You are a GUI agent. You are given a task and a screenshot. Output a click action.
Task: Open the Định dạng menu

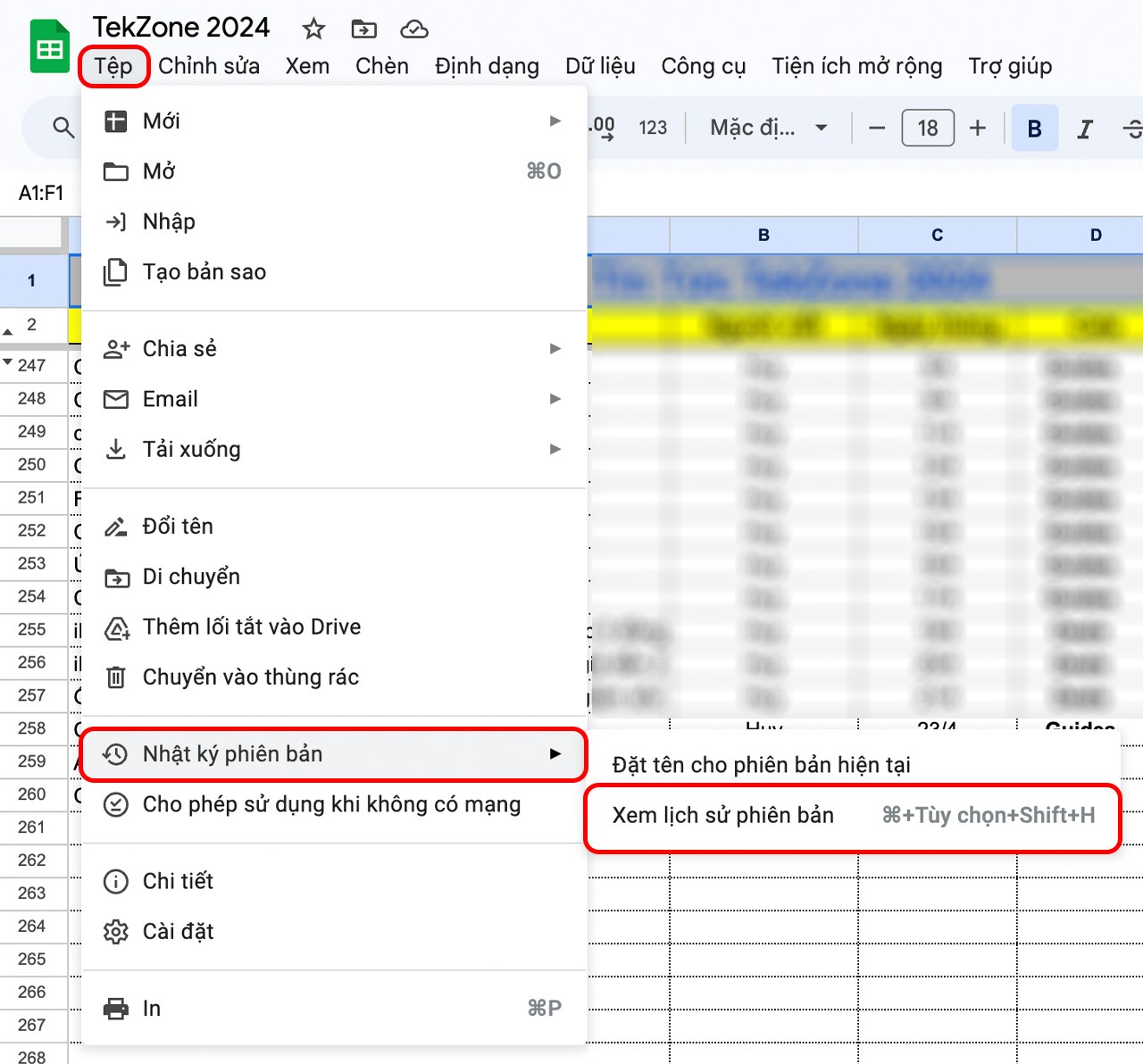[487, 66]
